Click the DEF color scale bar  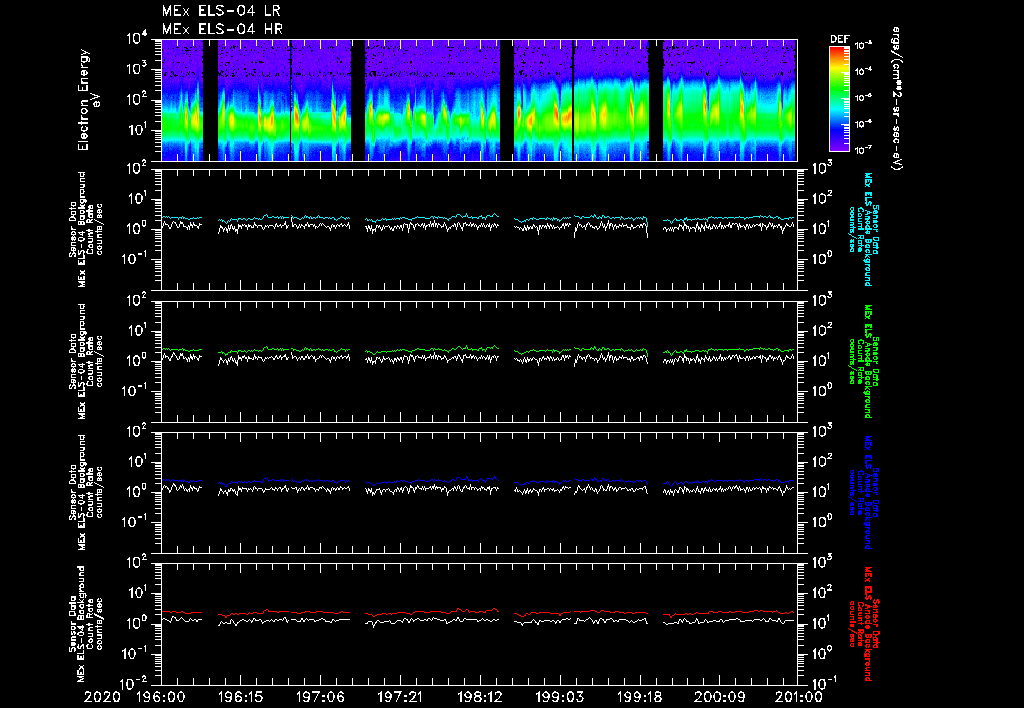pyautogui.click(x=839, y=99)
